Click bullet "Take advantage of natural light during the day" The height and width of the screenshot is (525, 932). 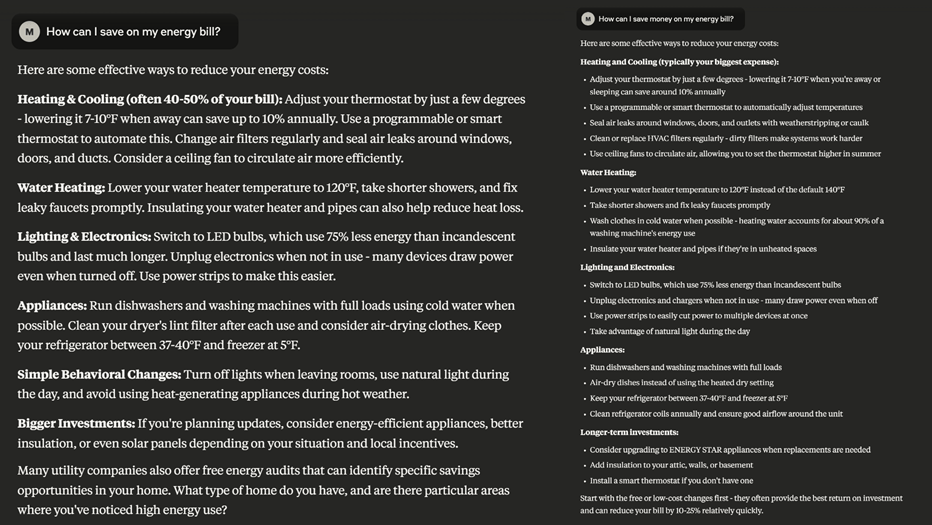670,332
